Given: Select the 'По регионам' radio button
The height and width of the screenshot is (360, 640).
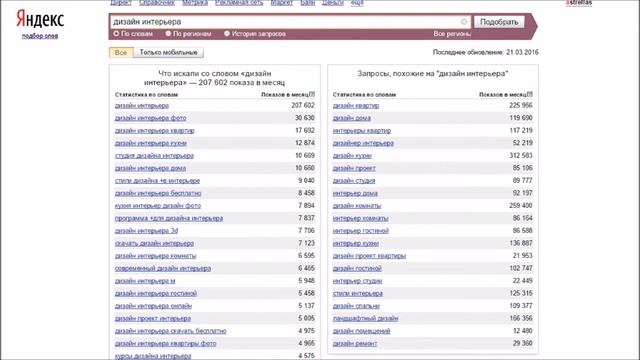Looking at the screenshot, I should pos(168,34).
